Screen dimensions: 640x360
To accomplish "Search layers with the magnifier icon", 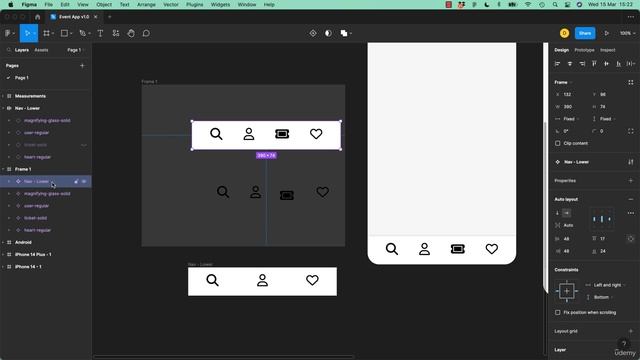I will 9,50.
